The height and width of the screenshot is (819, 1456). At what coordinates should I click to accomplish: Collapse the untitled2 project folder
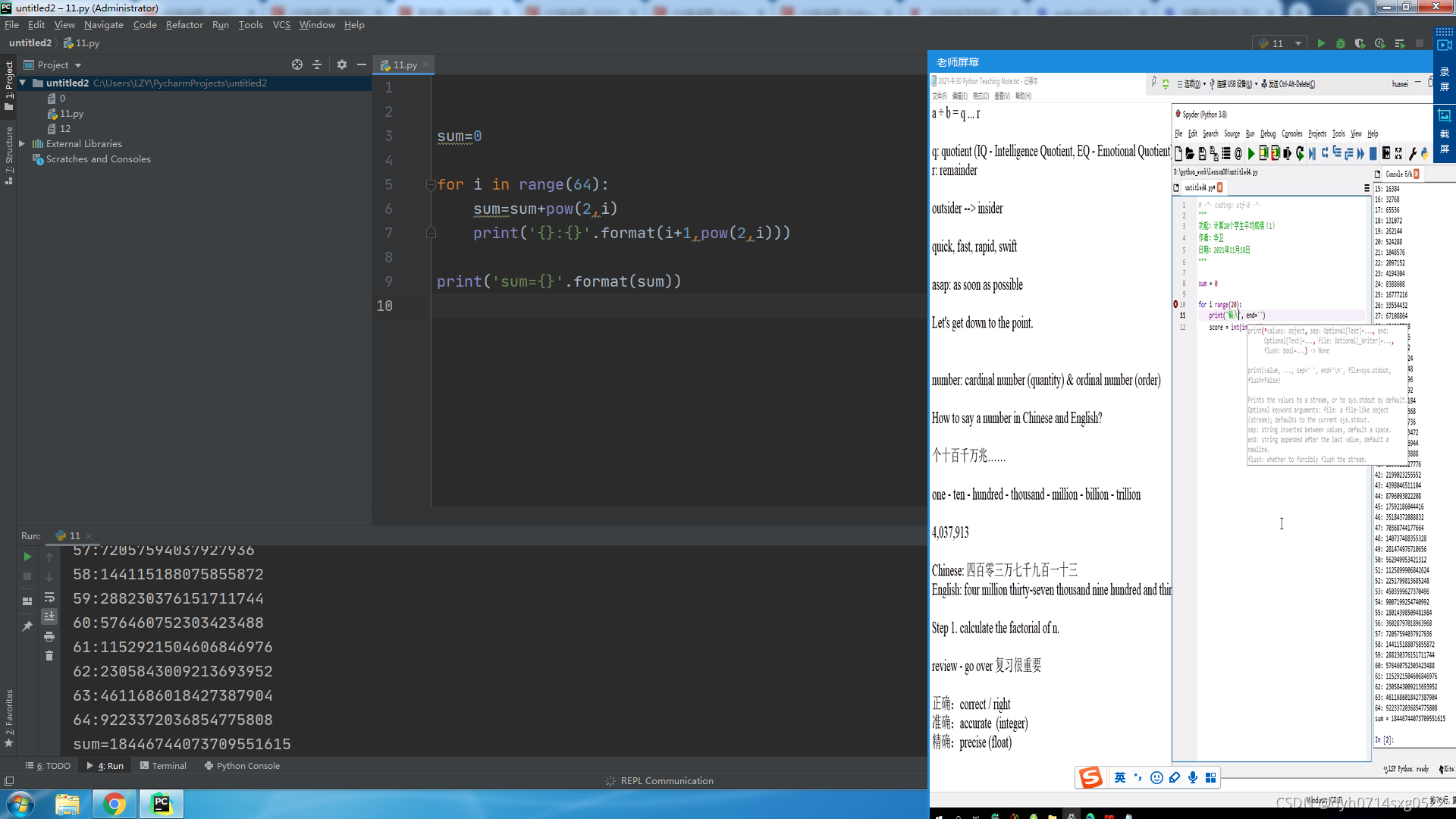[23, 83]
